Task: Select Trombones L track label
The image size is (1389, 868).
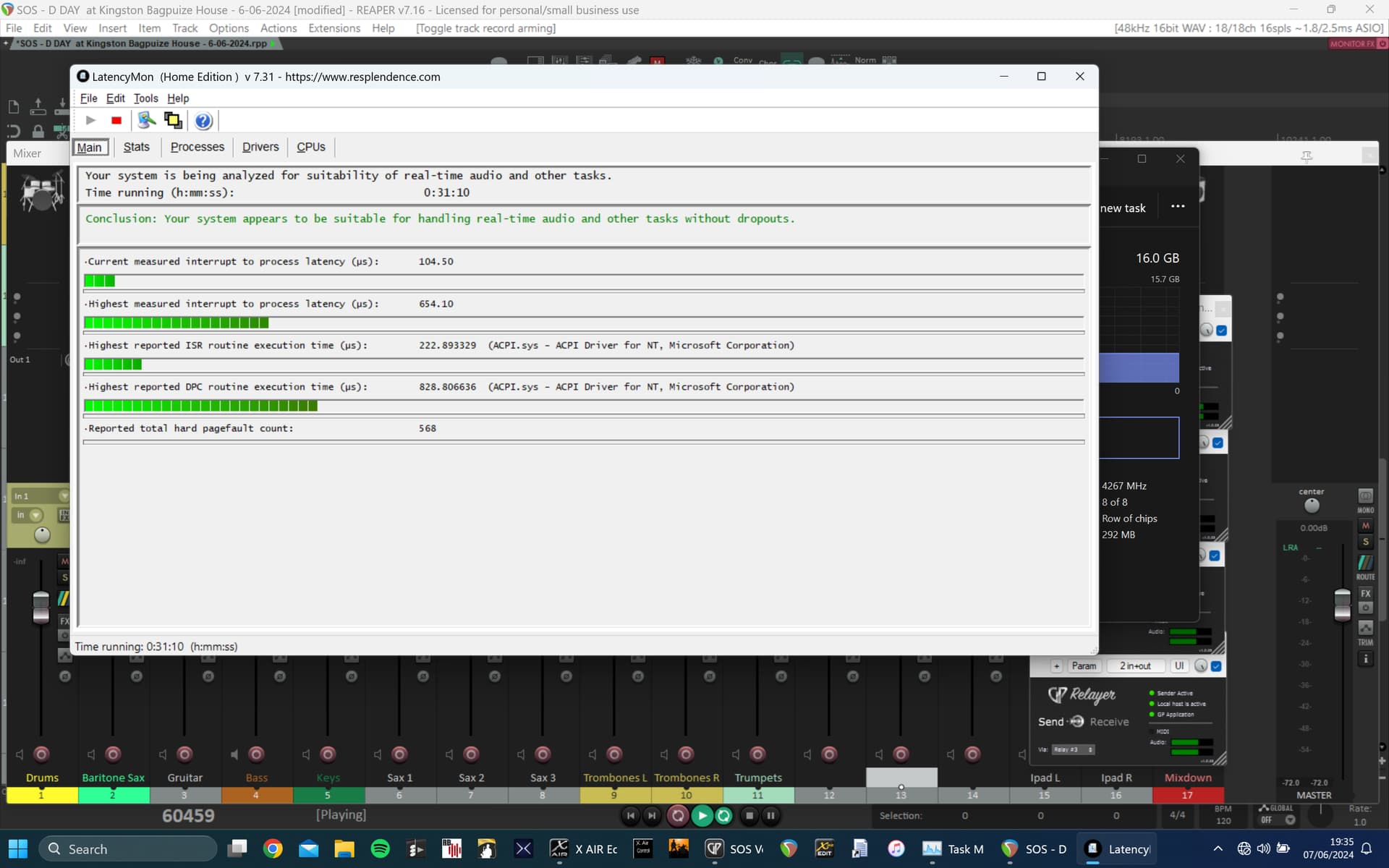Action: point(615,778)
